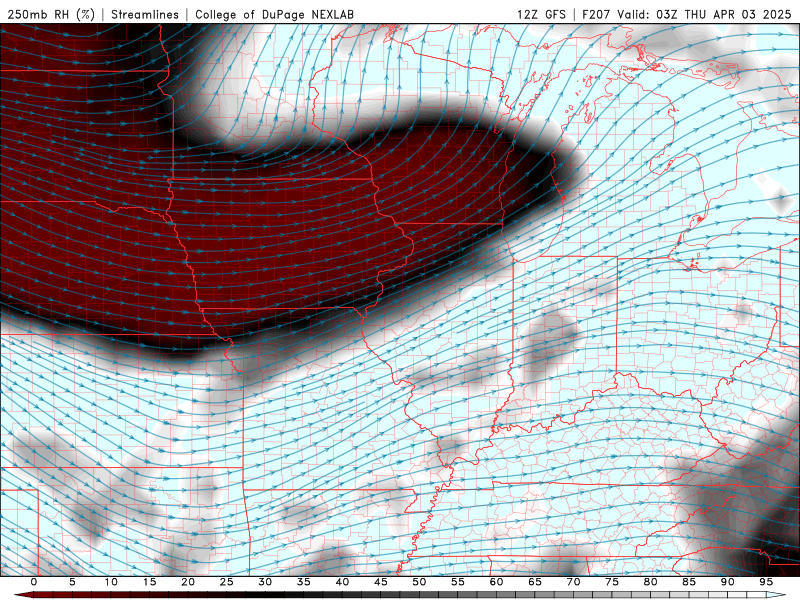This screenshot has height=600, width=800.
Task: Click the 'F207' forecast hour text
Action: [x=596, y=14]
